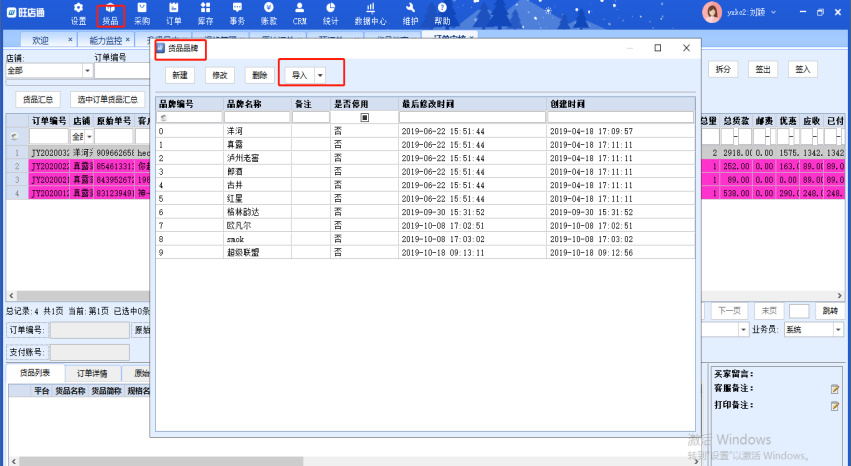Click the 跳转 jump button
Image resolution: width=851 pixels, height=466 pixels.
(x=830, y=311)
